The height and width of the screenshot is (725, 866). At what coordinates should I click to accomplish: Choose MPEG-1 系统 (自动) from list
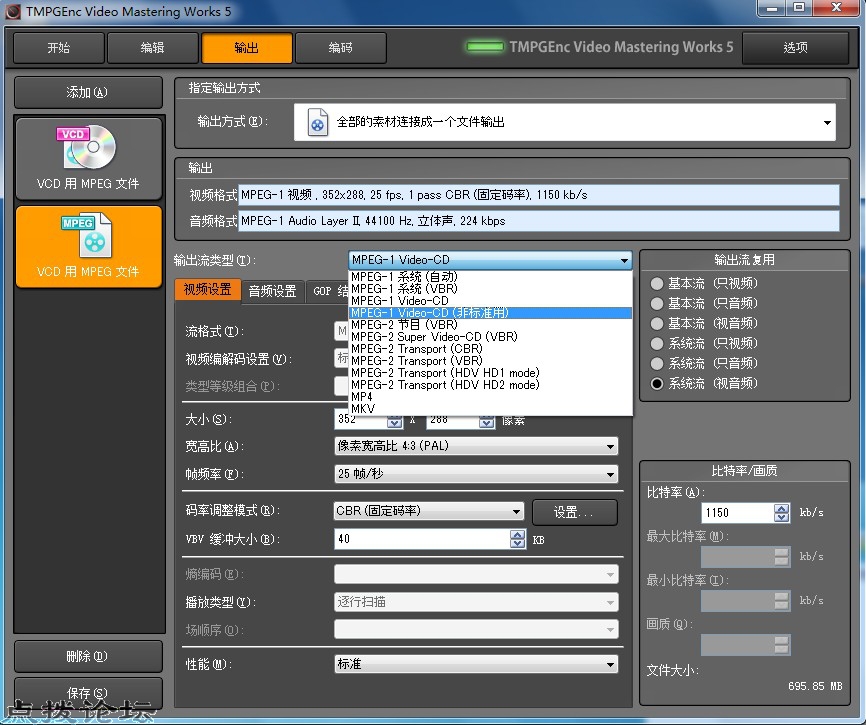(x=490, y=277)
